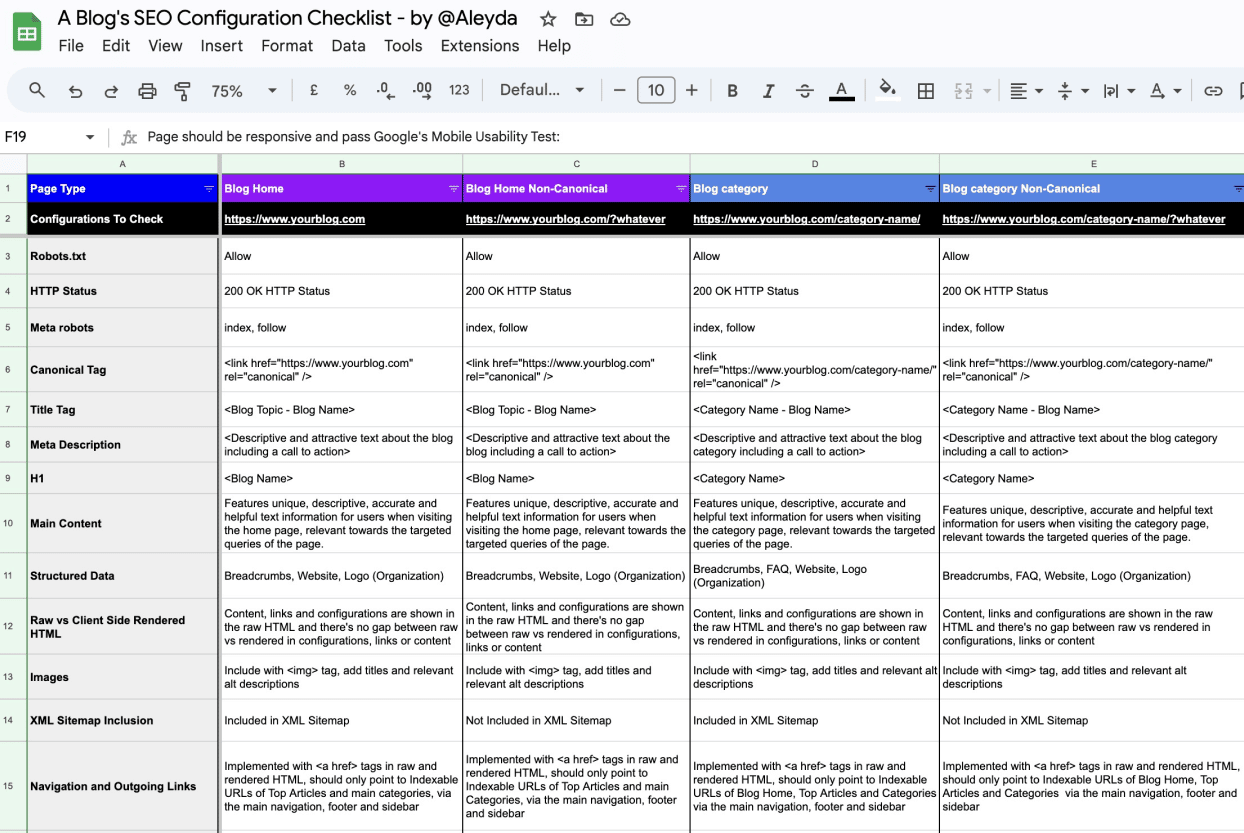1244x833 pixels.
Task: Open the search menus magnifier tool
Action: [37, 91]
